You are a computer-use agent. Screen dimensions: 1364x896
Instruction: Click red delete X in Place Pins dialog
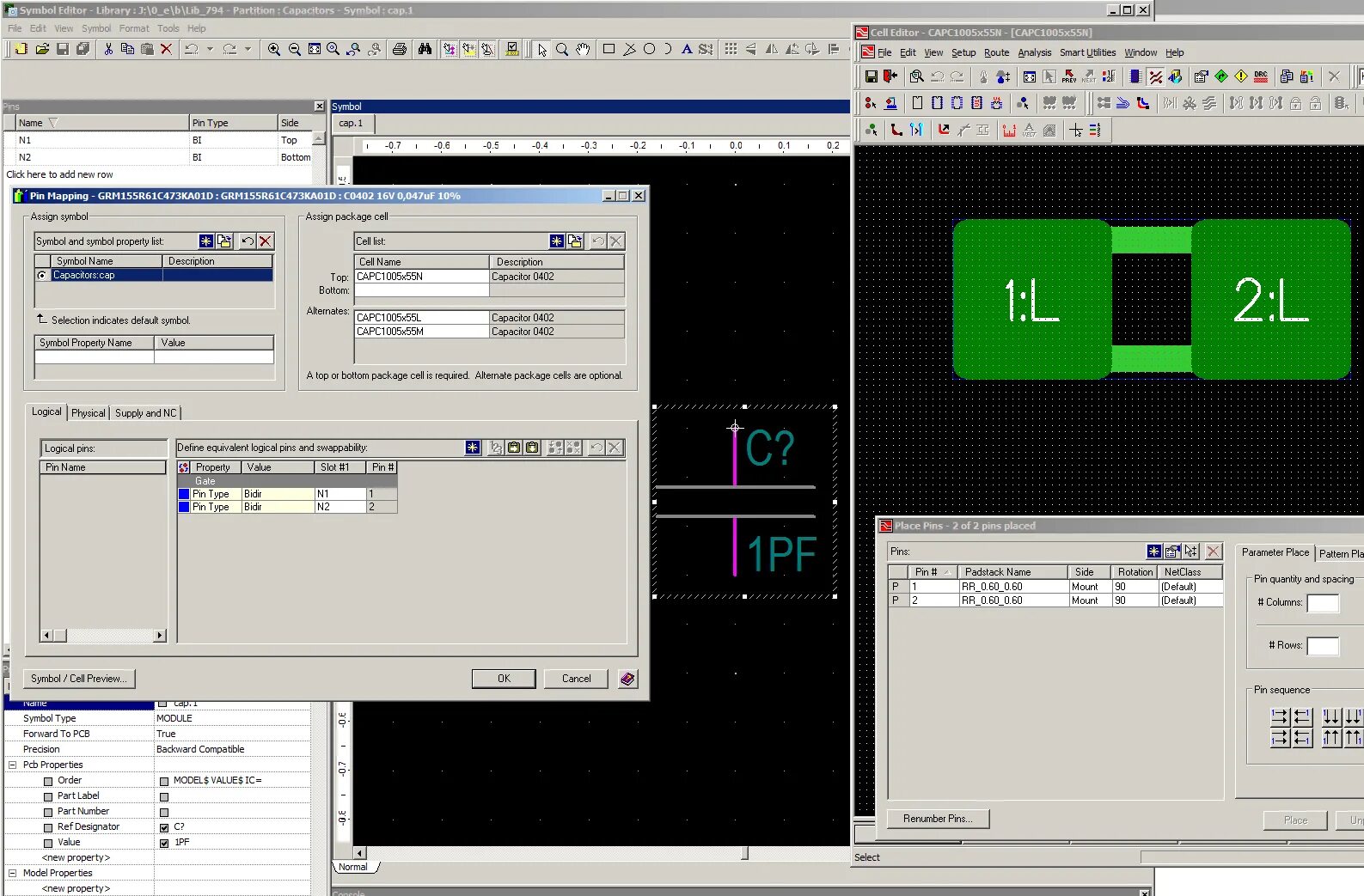pyautogui.click(x=1214, y=552)
